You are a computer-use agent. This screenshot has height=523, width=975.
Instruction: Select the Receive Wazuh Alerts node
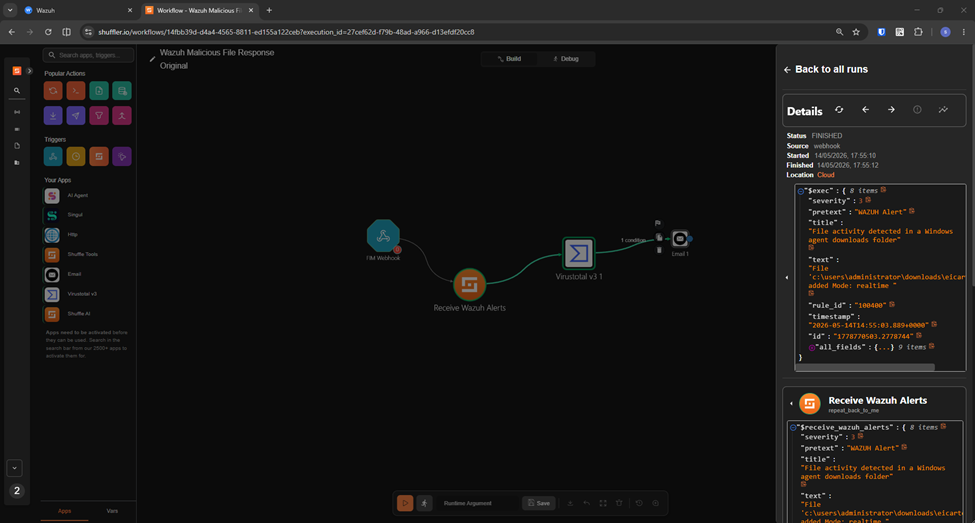[x=469, y=284]
